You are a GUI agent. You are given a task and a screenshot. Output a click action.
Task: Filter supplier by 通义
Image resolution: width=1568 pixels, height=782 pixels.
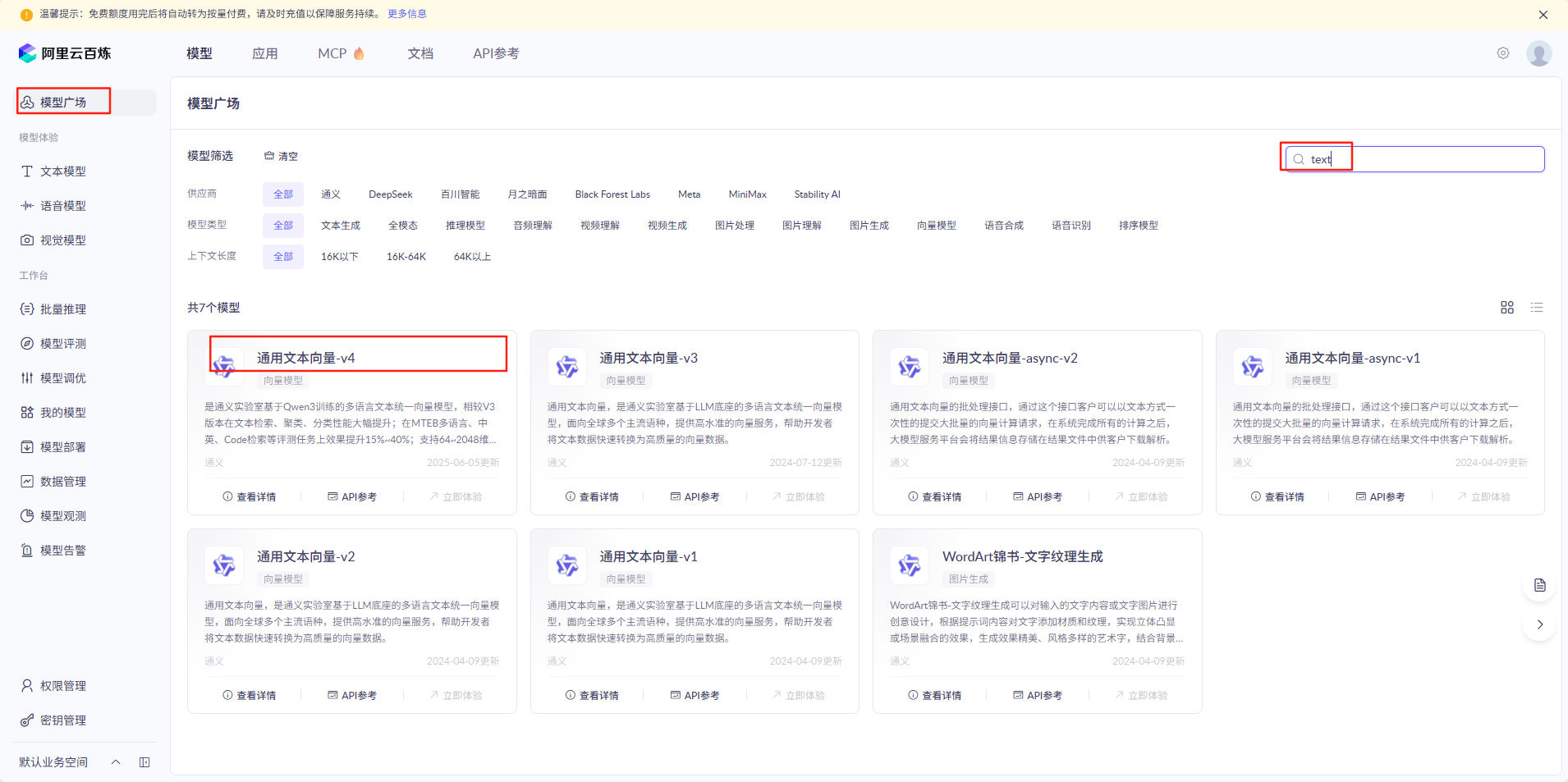331,194
